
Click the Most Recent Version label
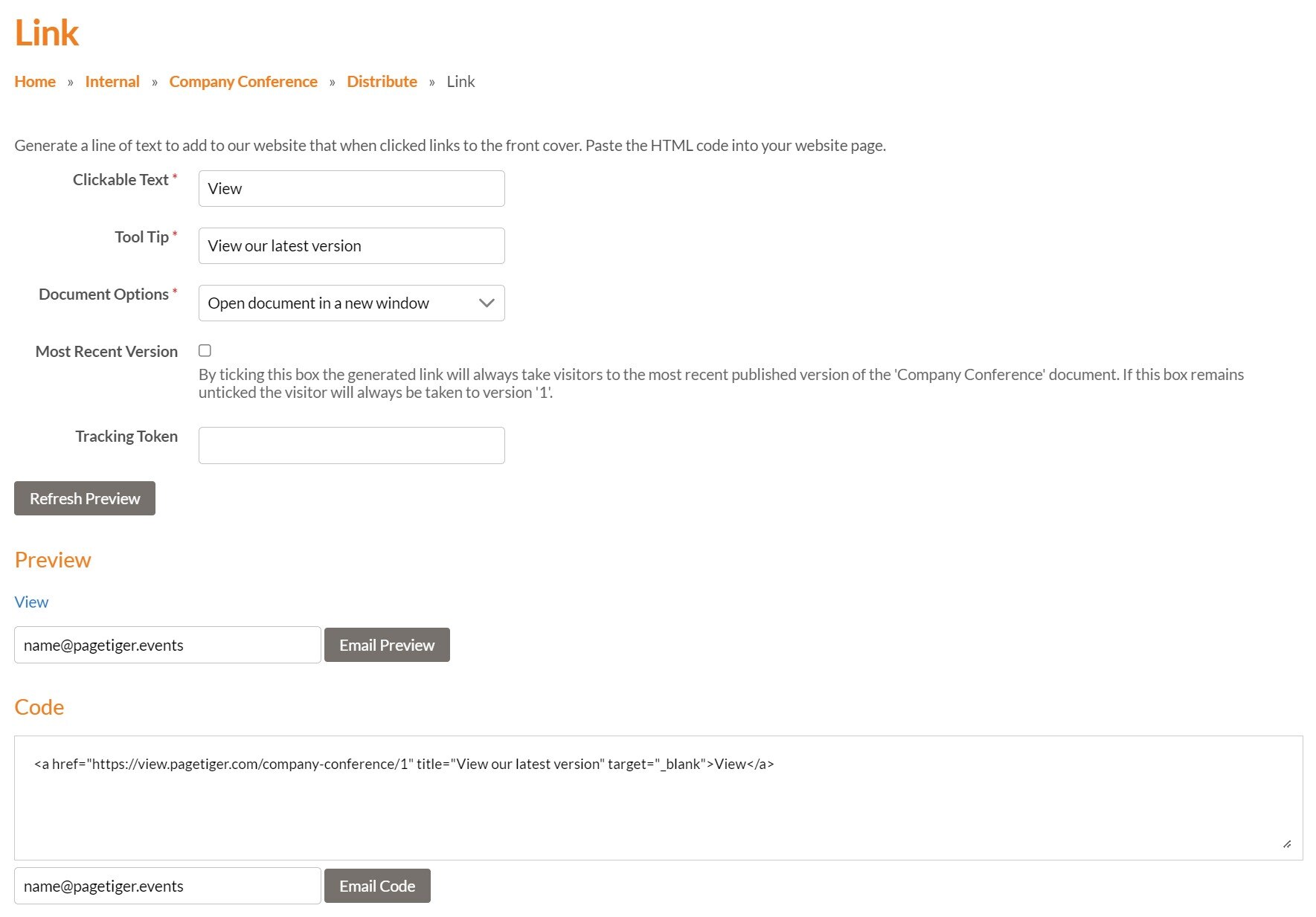(106, 352)
